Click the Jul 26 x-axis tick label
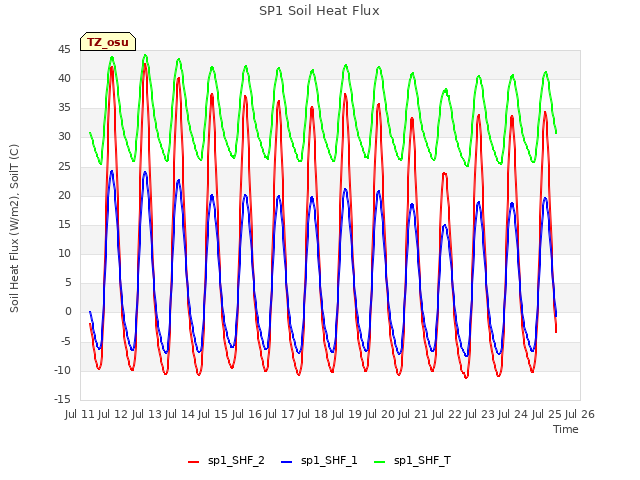640x480 pixels. tap(580, 414)
